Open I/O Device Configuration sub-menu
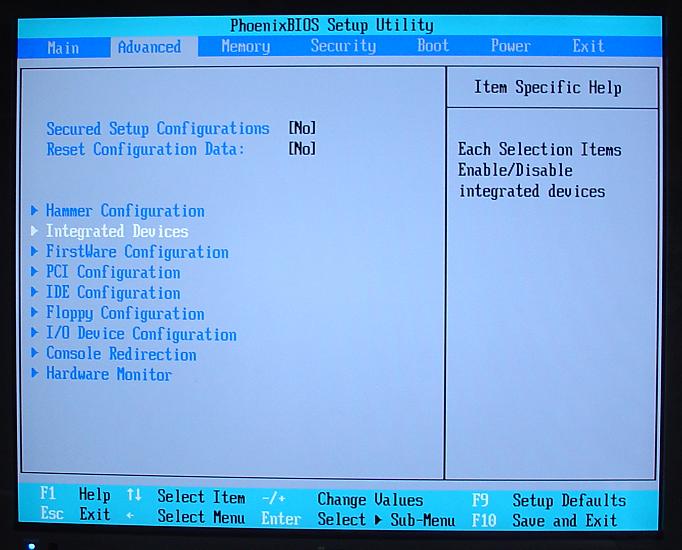This screenshot has height=550, width=682. click(x=141, y=334)
